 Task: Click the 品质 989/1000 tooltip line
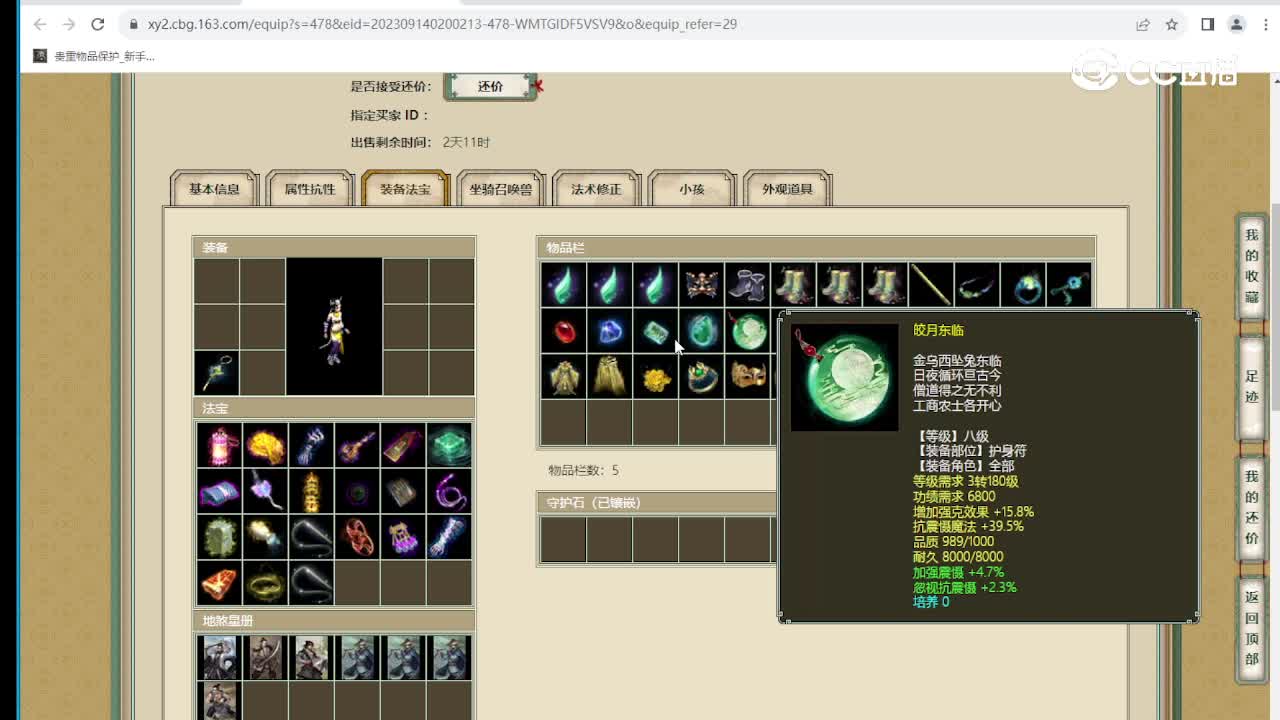pos(953,542)
